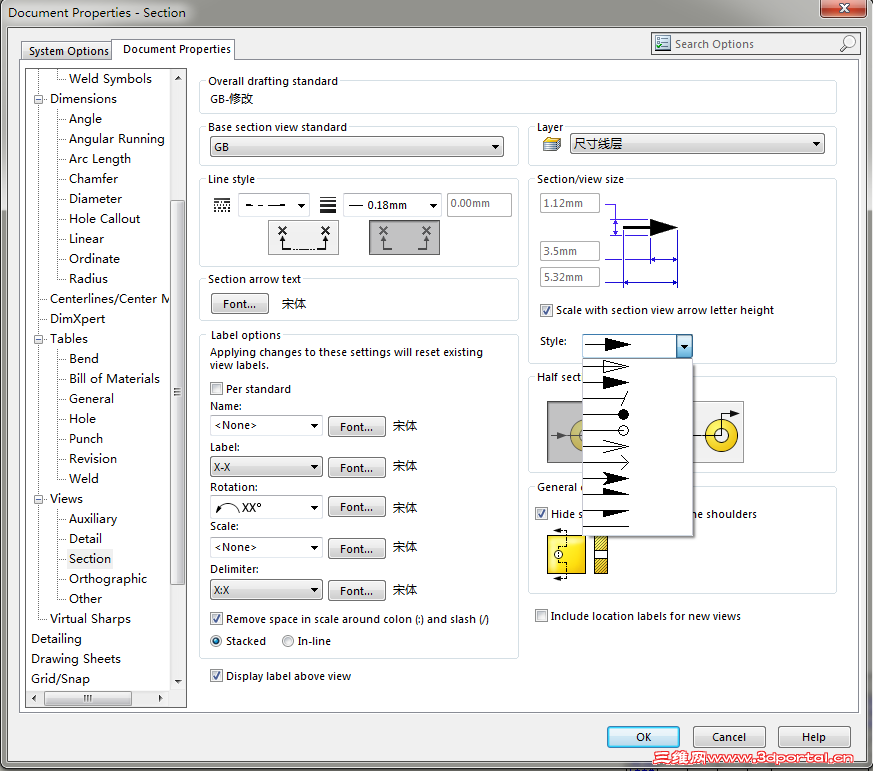
Task: Click Font button for Section arrow text
Action: [x=239, y=304]
